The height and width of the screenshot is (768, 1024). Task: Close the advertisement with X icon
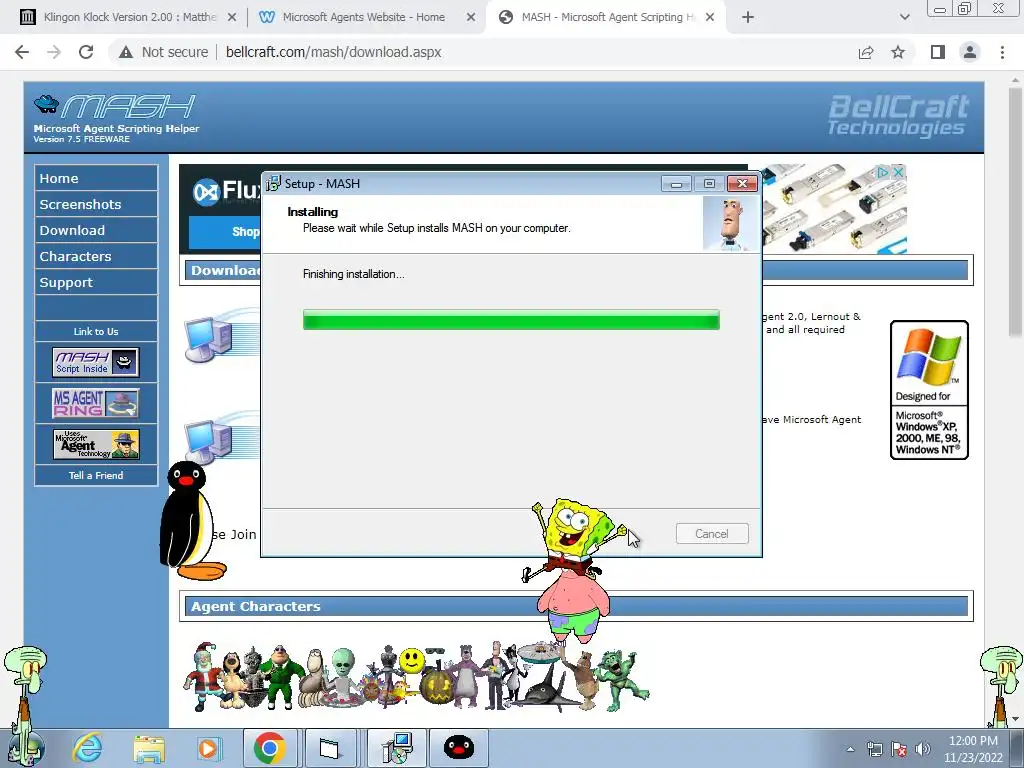point(899,172)
